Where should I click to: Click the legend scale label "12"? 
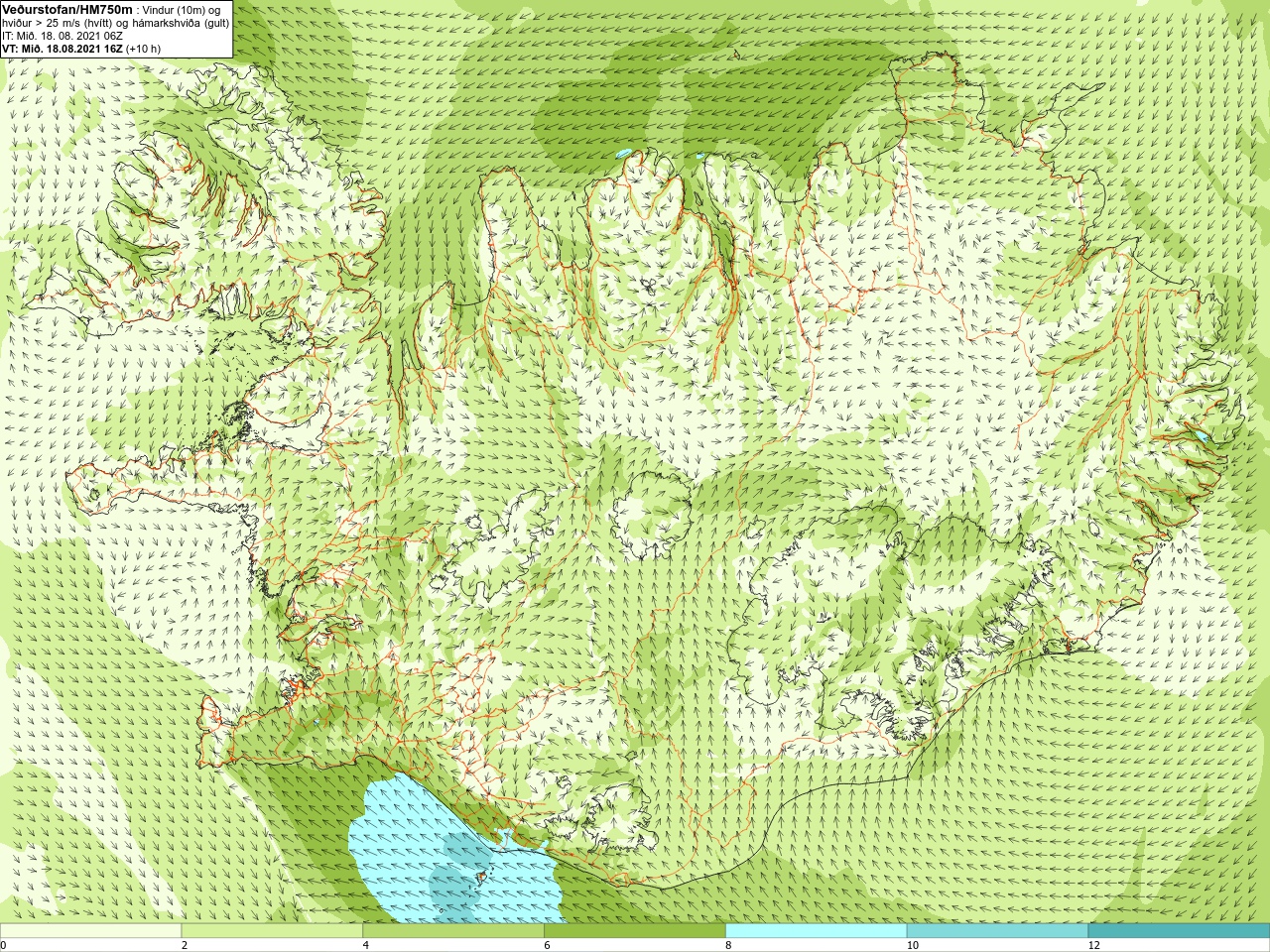1093,945
